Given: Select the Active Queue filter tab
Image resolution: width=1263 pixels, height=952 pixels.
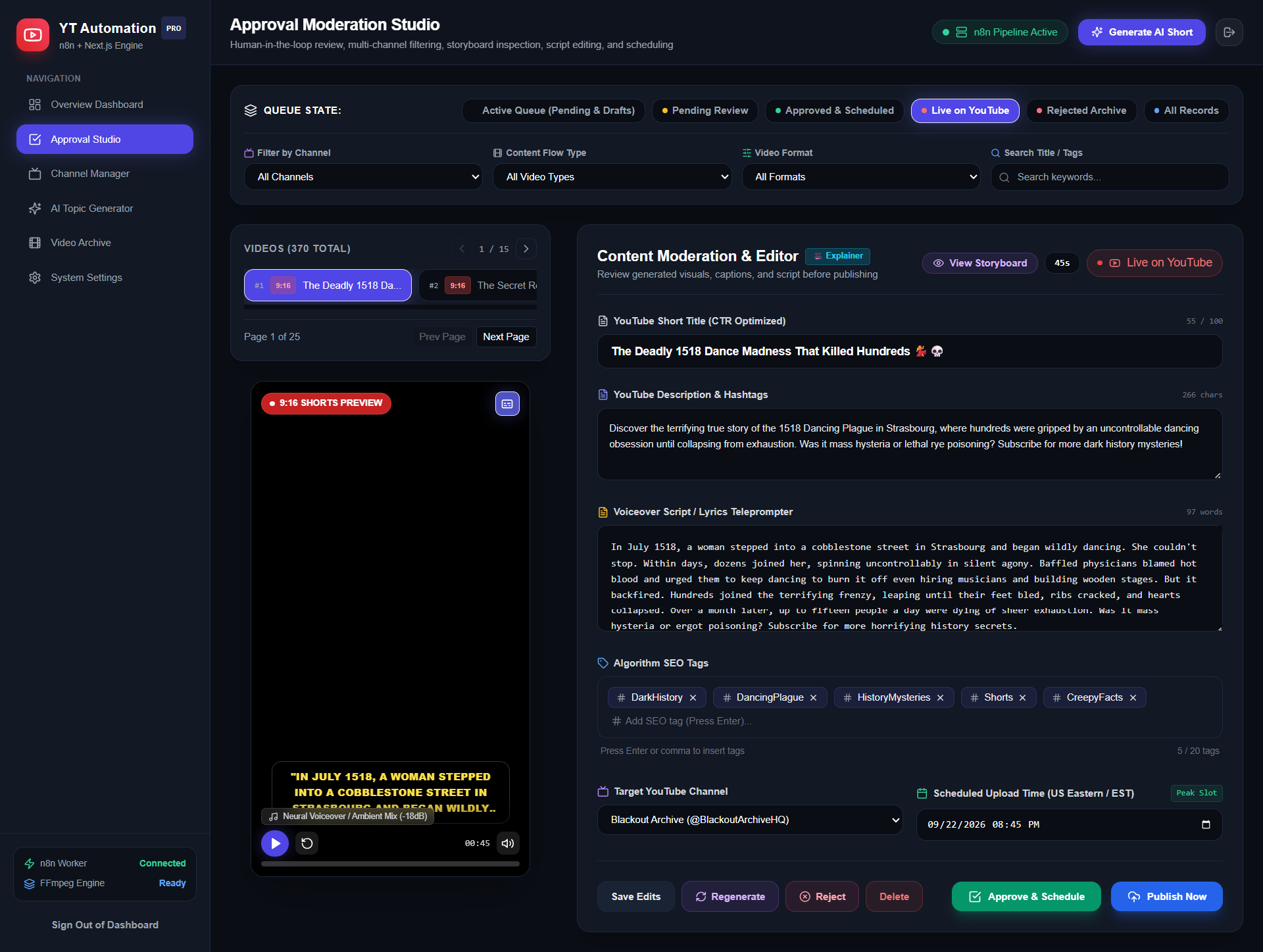Looking at the screenshot, I should tap(553, 111).
